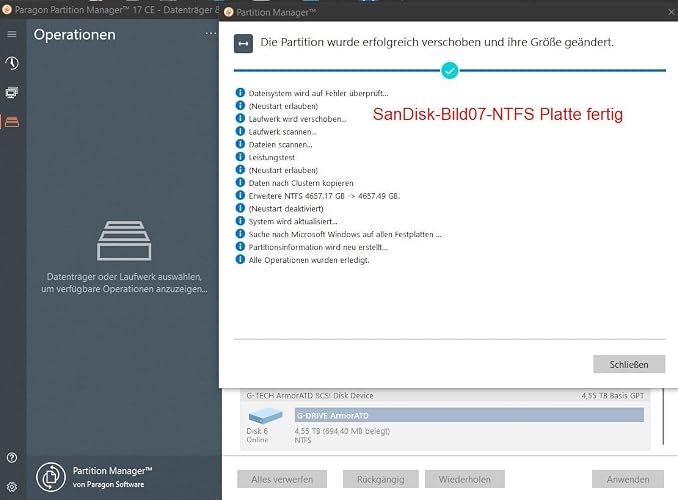Click the Disk 6 drive icon
678x500 pixels.
pos(265,416)
